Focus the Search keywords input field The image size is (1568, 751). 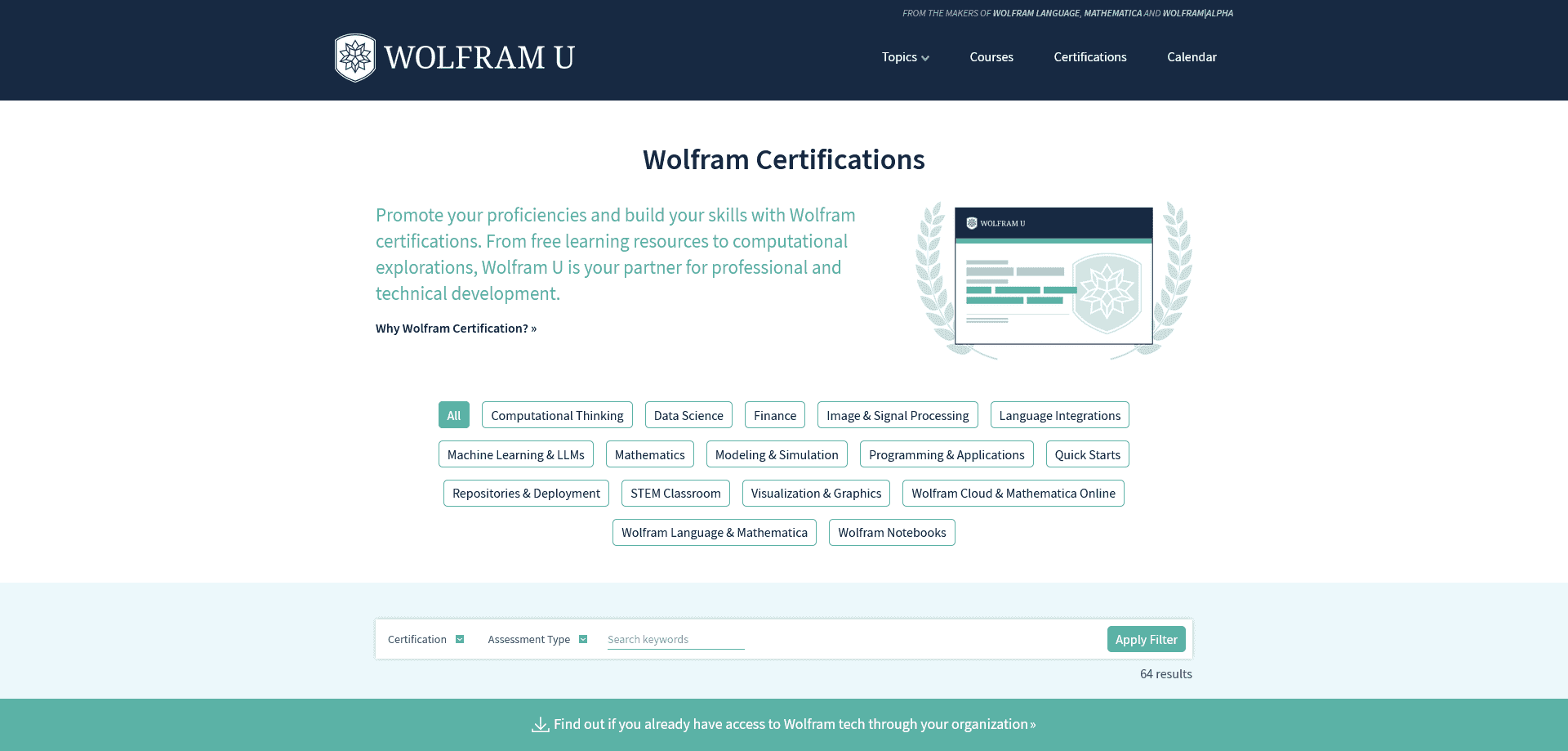tap(676, 639)
